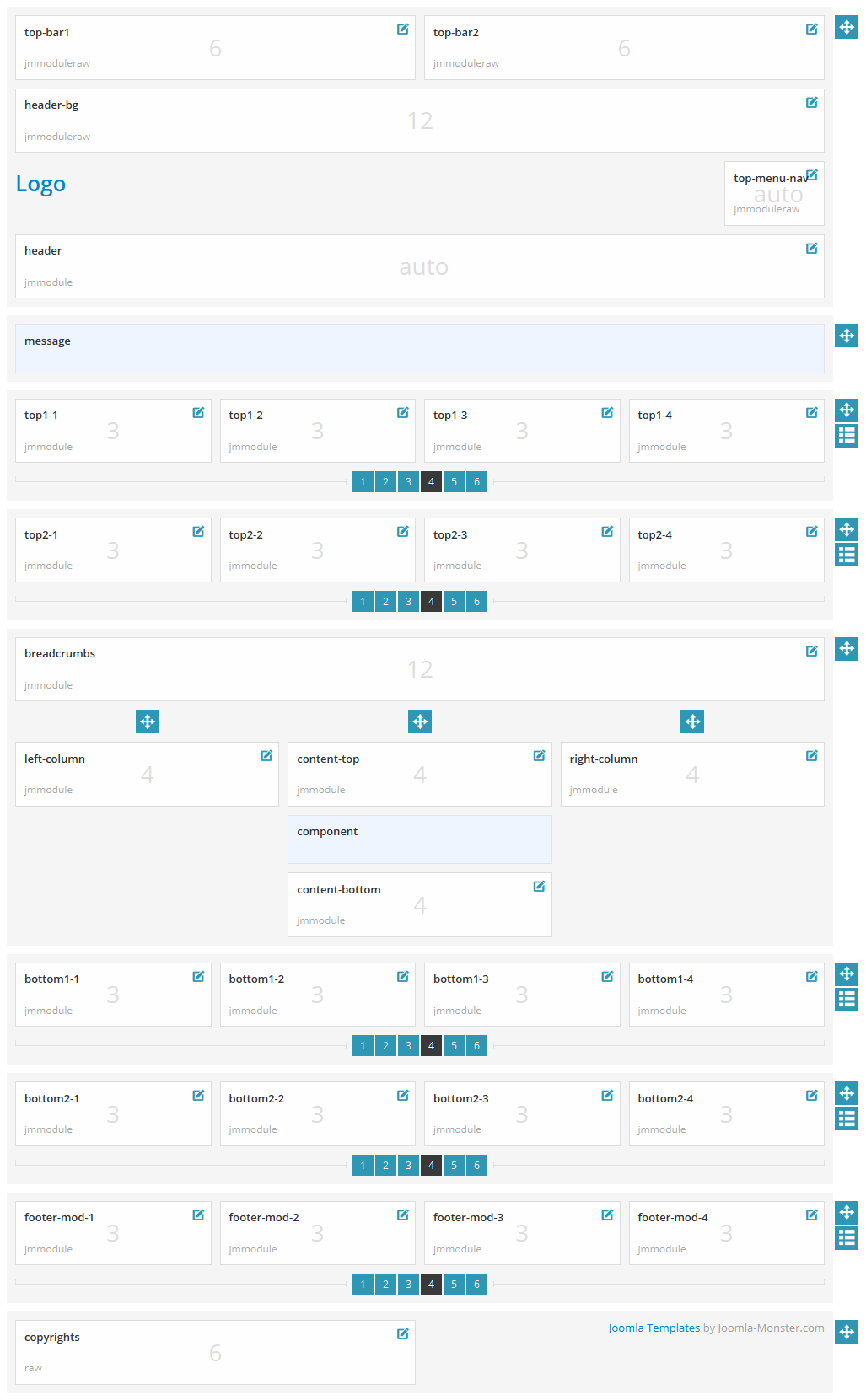Edit the content-bottom module block
866x1400 pixels.
coord(539,887)
